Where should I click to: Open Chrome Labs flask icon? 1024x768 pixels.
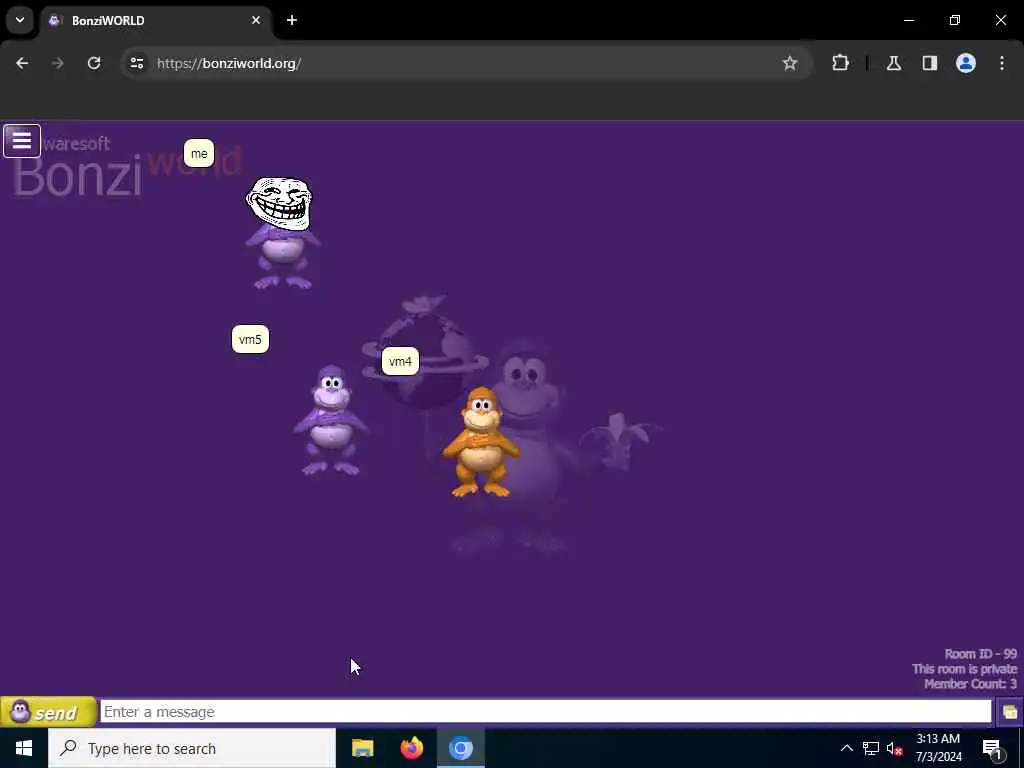tap(894, 63)
